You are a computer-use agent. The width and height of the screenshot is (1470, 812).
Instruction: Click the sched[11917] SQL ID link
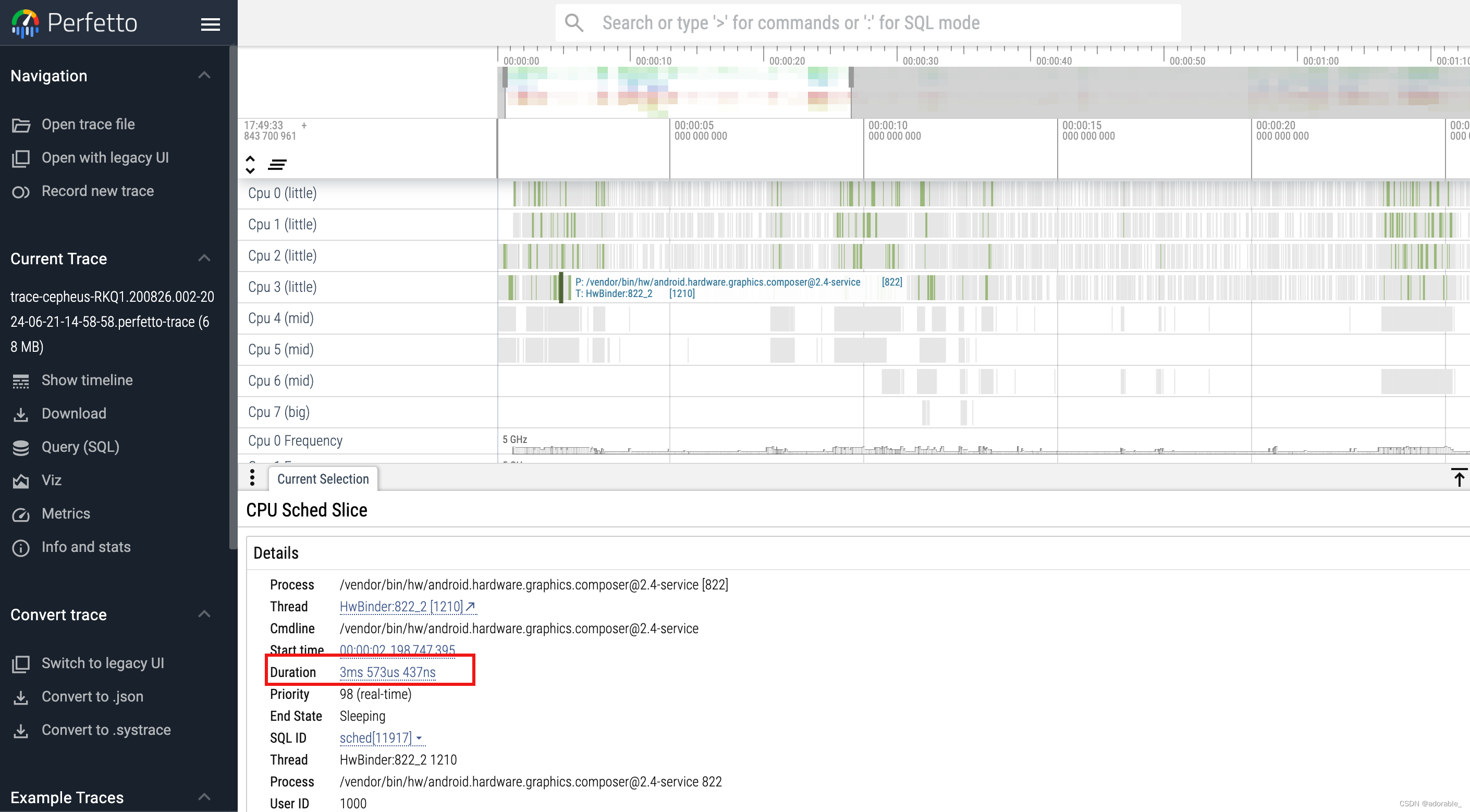[375, 738]
